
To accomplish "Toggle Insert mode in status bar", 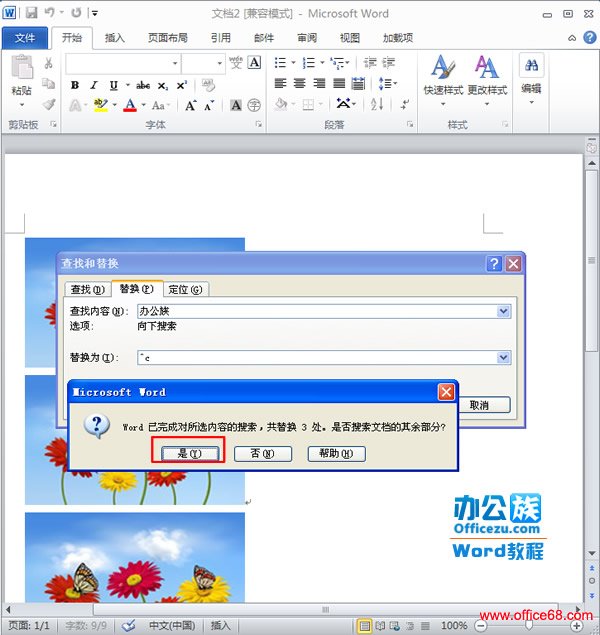I will tap(220, 626).
